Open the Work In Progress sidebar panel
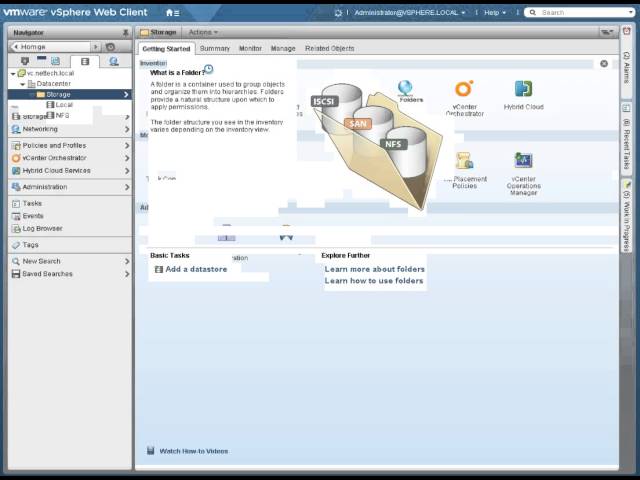This screenshot has width=640, height=480. click(x=626, y=216)
